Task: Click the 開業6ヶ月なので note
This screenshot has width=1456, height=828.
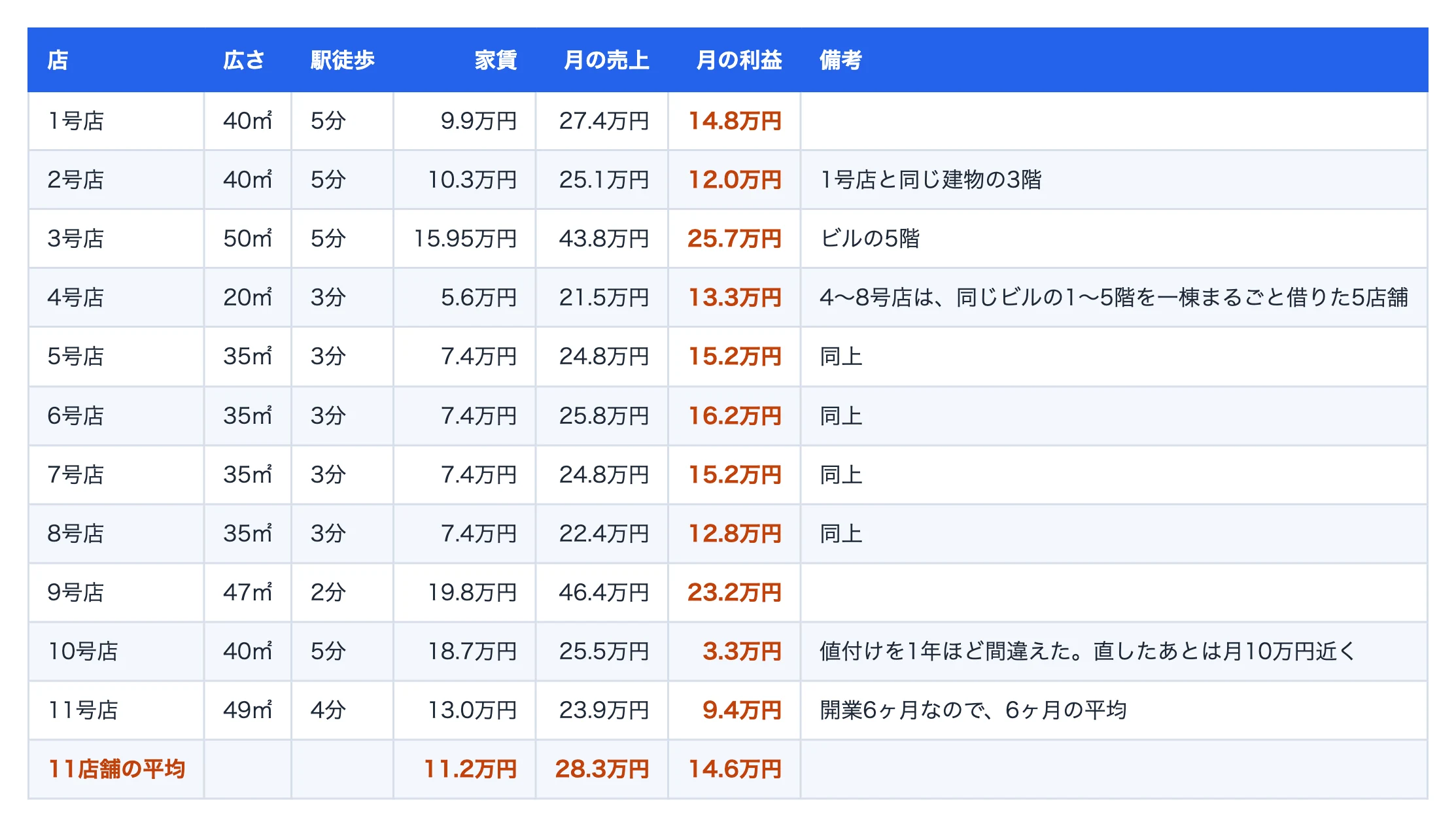Action: [x=973, y=710]
